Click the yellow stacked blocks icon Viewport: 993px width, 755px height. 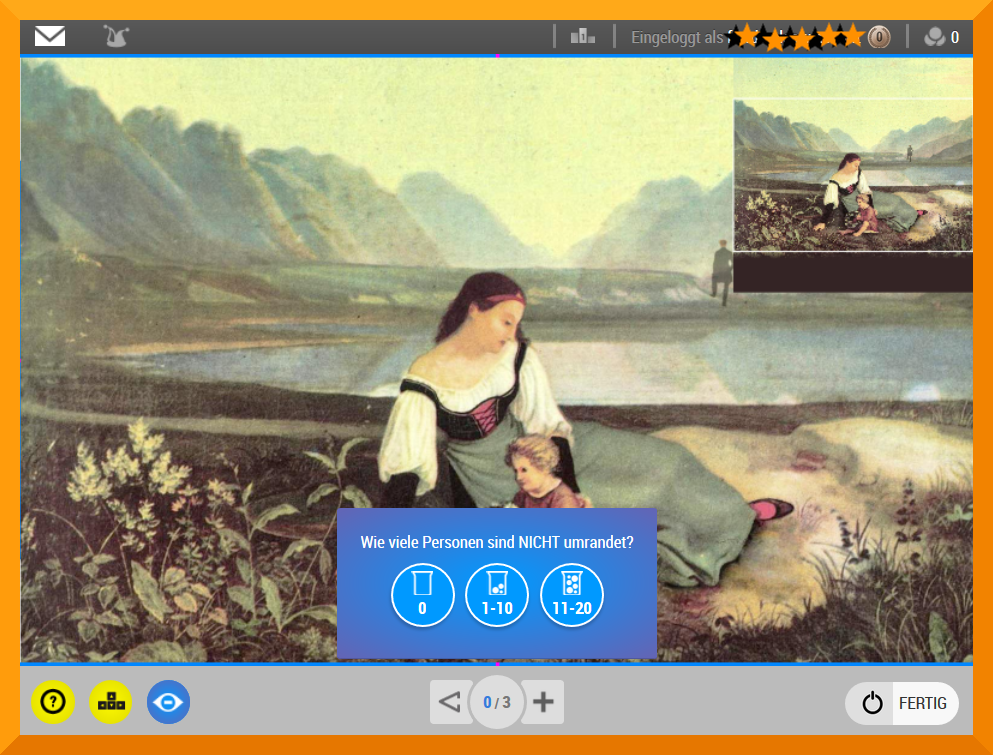coord(111,702)
